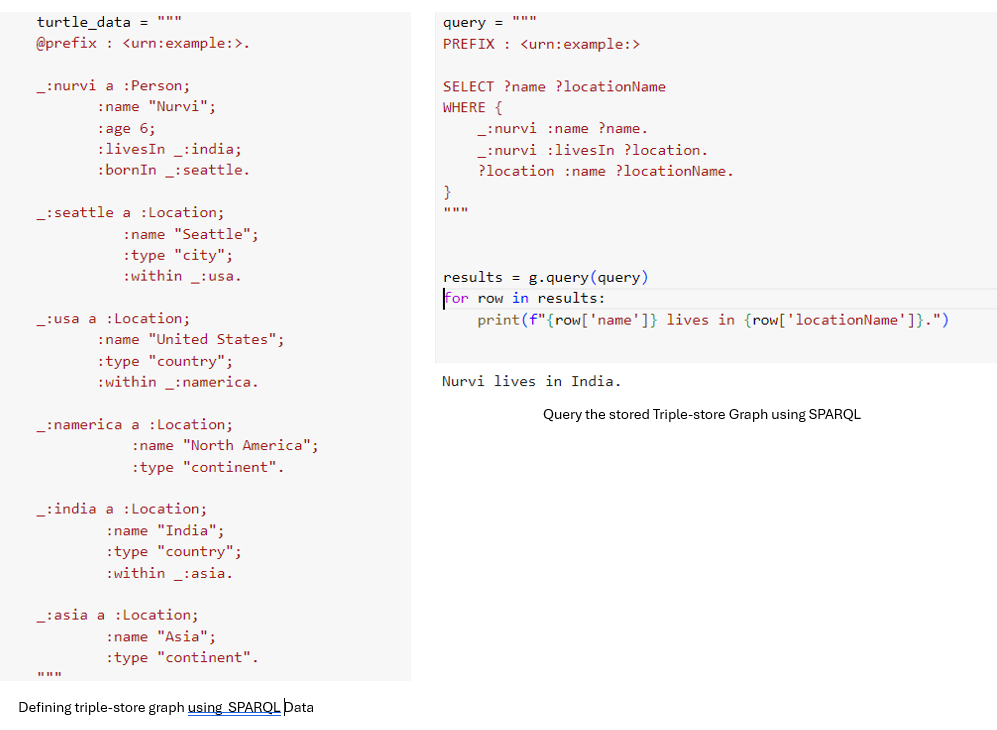Click ':name "United States";' line

[x=191, y=340]
